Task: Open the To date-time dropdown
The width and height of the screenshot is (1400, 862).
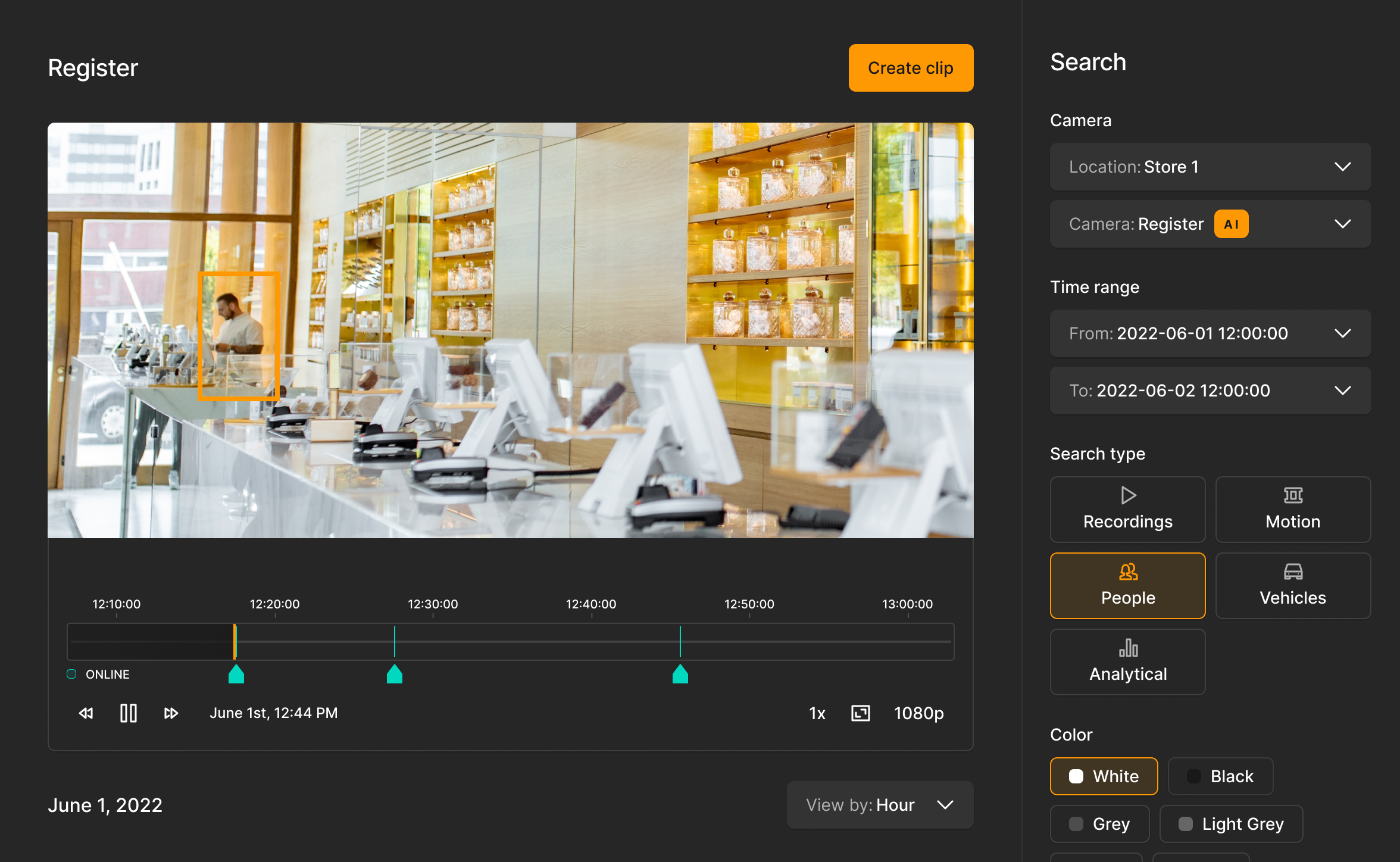Action: 1211,391
